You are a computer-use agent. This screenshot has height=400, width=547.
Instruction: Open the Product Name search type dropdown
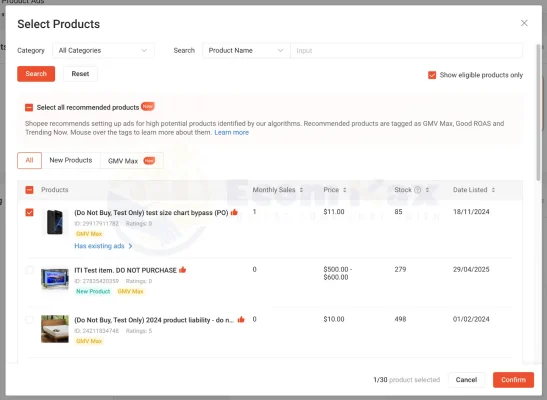[x=246, y=51]
